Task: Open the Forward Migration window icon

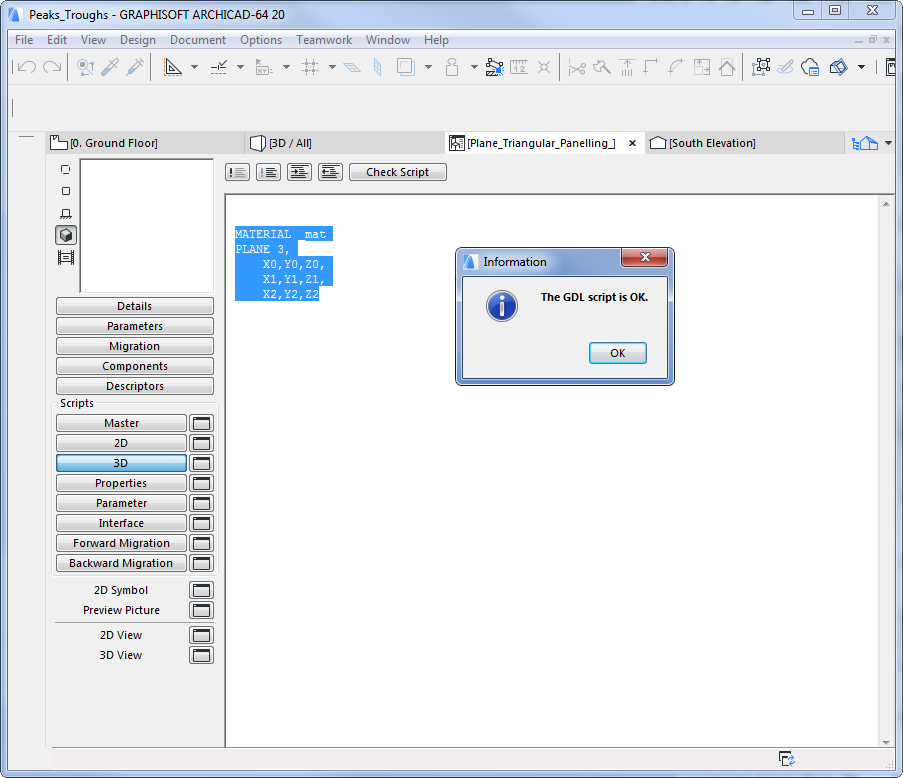Action: [x=202, y=543]
